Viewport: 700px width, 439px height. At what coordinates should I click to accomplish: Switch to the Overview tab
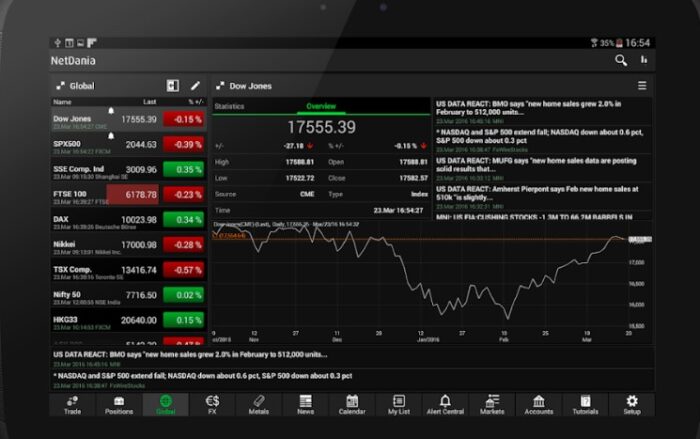(321, 105)
